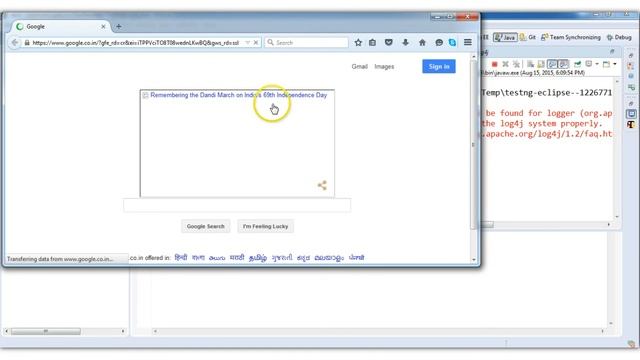Image resolution: width=640 pixels, height=360 pixels.
Task: Switch Google to বাংলা language
Action: (198, 258)
